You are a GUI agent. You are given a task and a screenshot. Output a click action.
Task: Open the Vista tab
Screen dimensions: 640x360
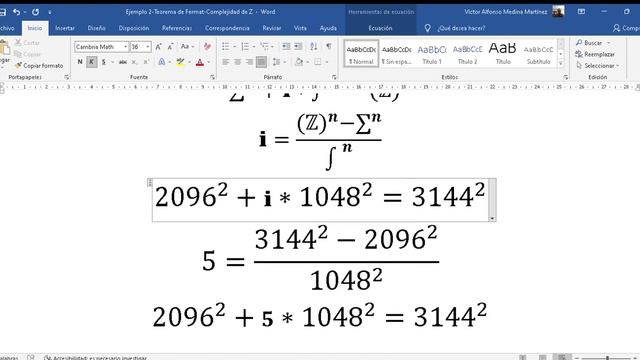point(300,28)
